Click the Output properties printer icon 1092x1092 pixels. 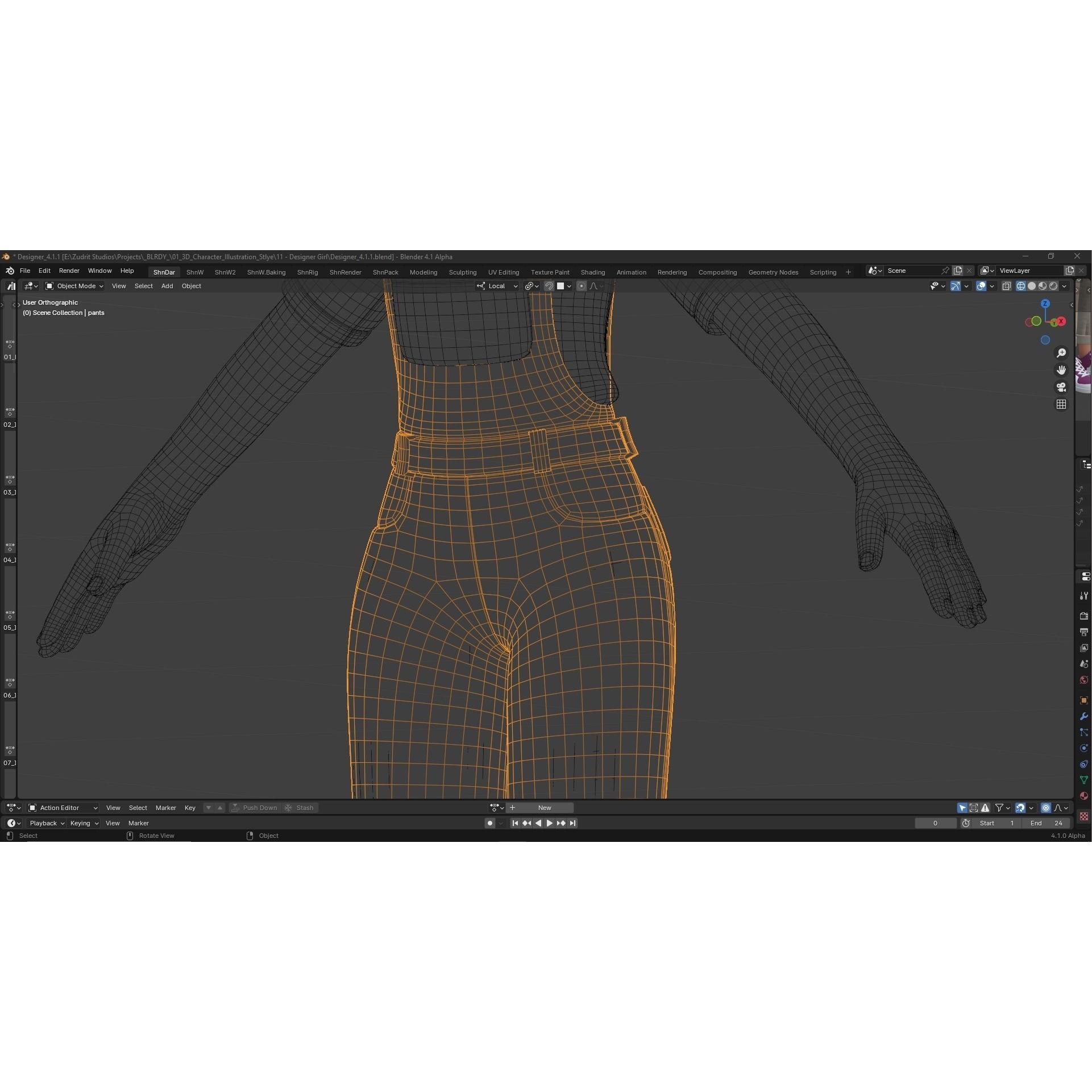tap(1084, 632)
